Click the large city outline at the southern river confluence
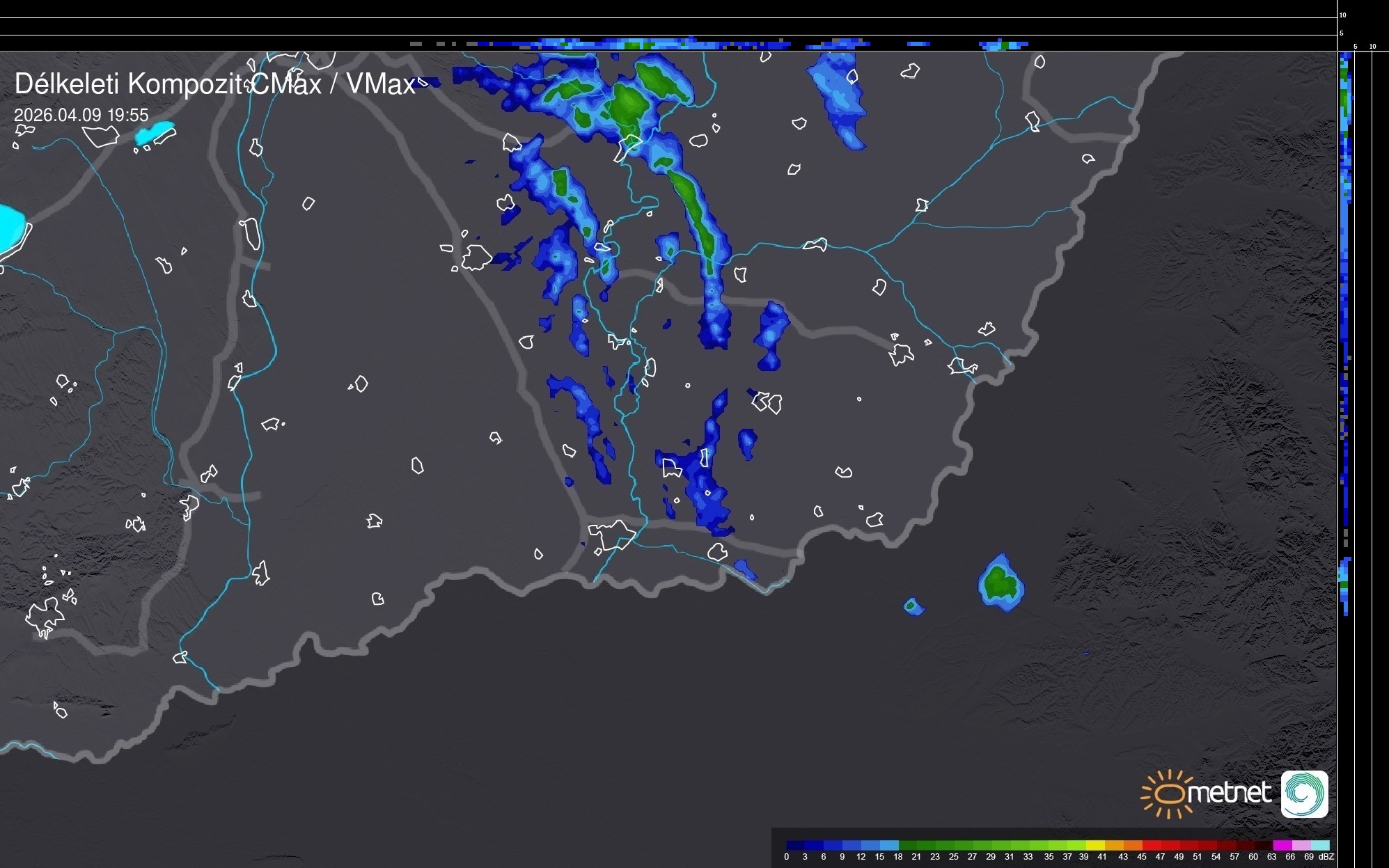Viewport: 1389px width, 868px height. [611, 534]
